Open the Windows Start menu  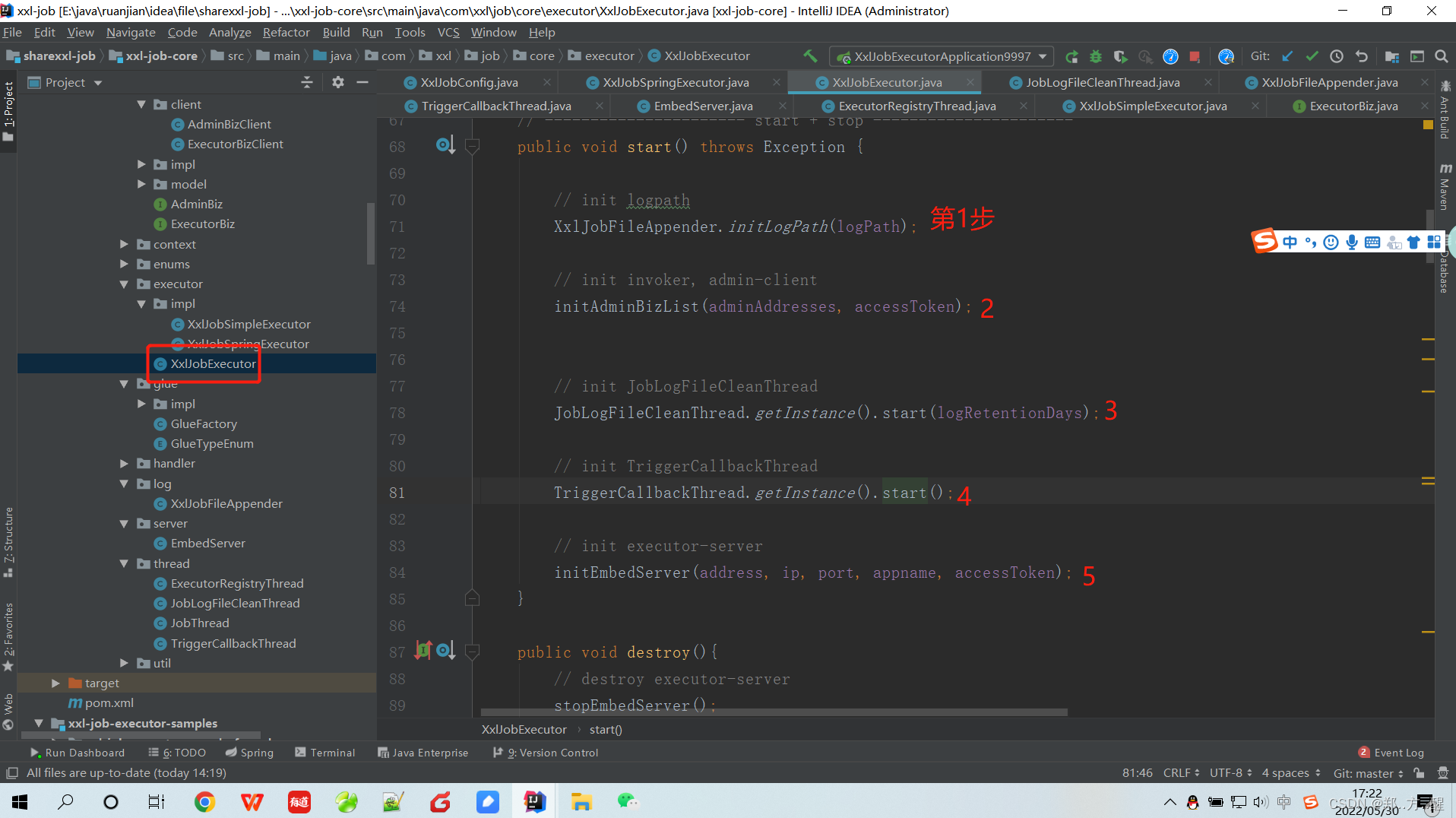[x=20, y=801]
